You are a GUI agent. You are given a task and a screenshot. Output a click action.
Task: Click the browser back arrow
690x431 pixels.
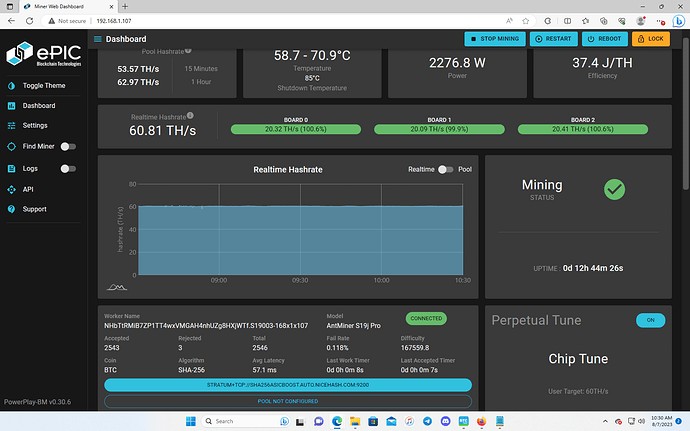11,21
